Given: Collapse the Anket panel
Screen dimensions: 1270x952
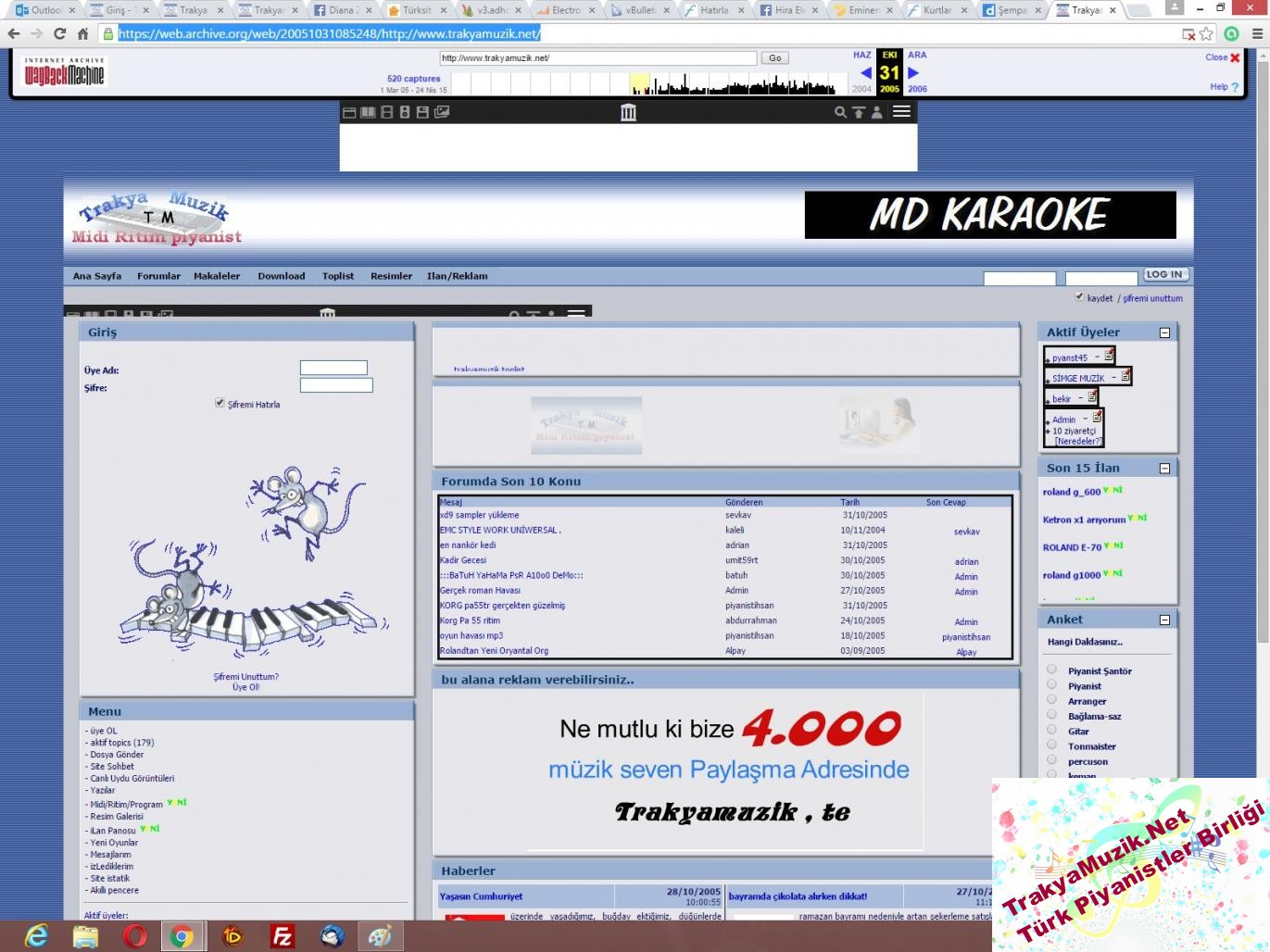Looking at the screenshot, I should (1164, 620).
